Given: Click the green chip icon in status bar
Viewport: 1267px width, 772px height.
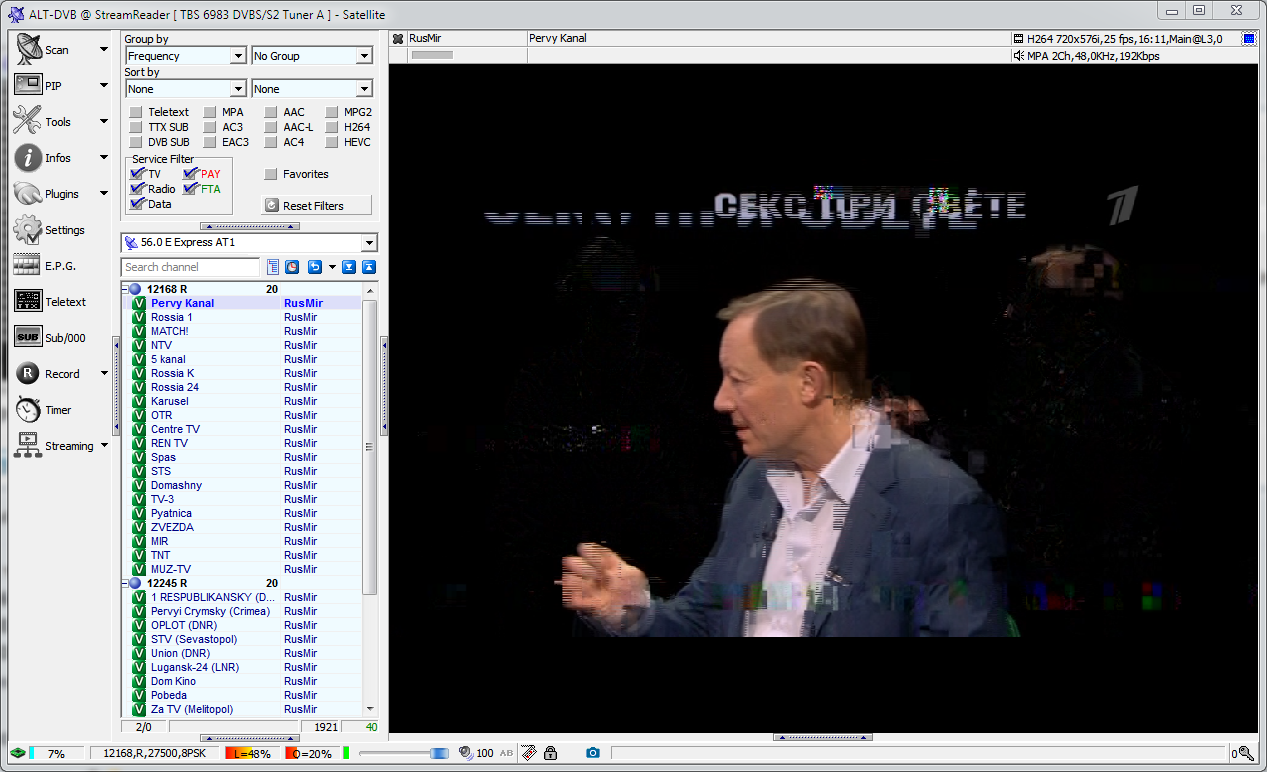Looking at the screenshot, I should (x=17, y=753).
